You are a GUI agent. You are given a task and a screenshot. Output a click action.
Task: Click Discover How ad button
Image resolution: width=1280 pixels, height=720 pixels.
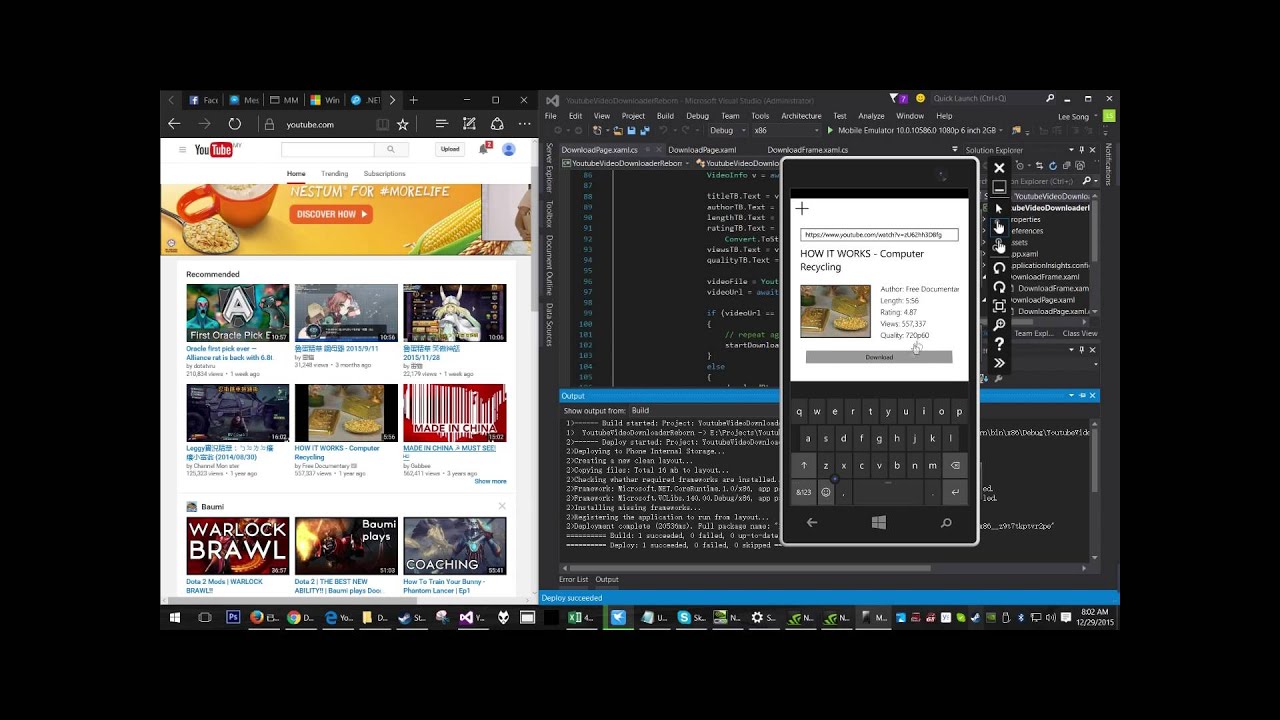tap(331, 214)
